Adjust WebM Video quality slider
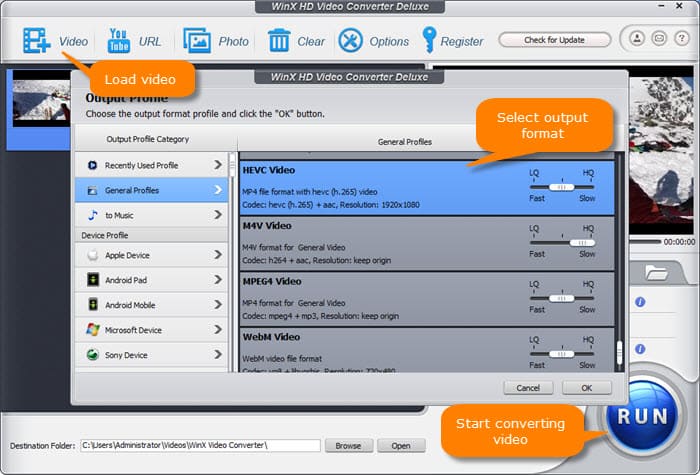 [562, 354]
